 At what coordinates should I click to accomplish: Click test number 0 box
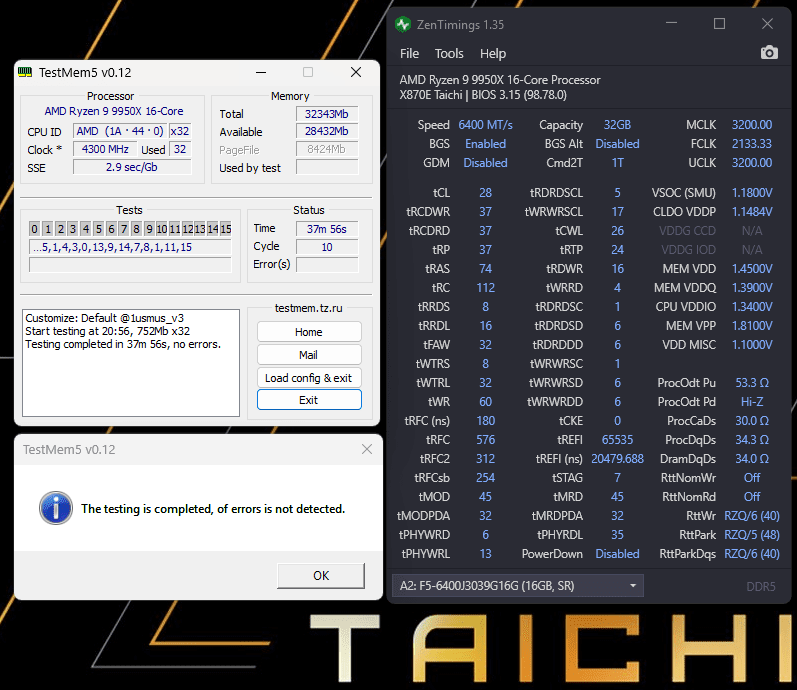click(34, 229)
